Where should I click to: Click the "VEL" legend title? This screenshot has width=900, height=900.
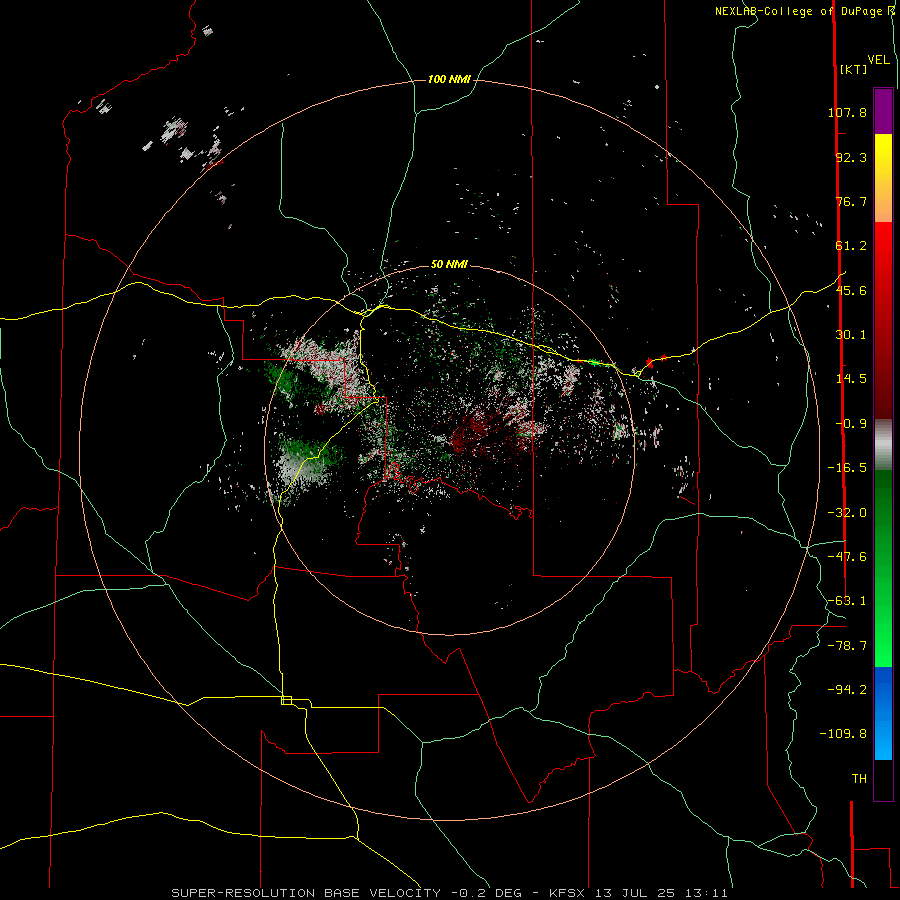pos(879,60)
